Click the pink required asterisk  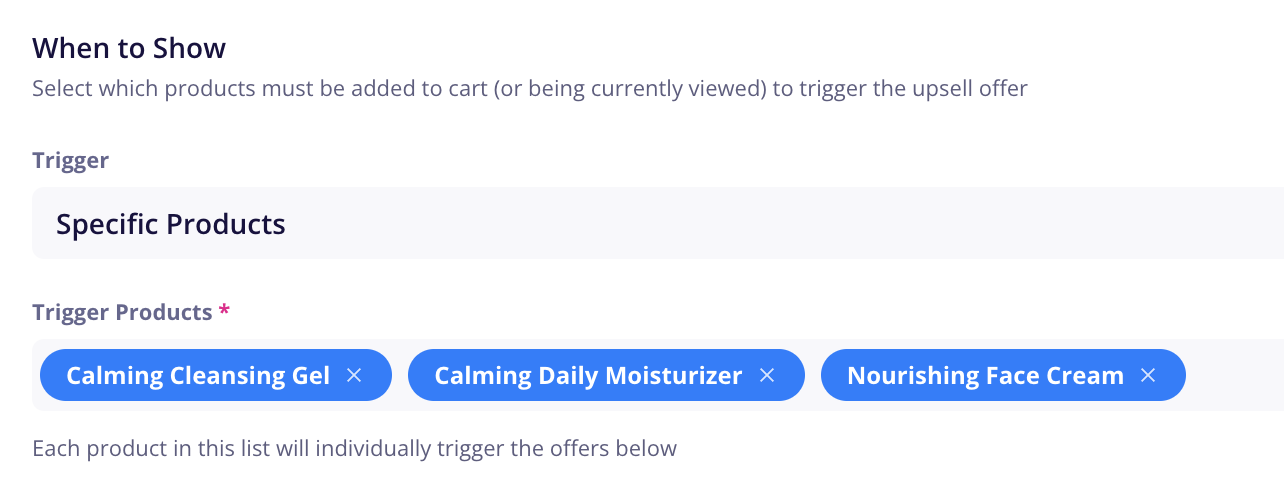[224, 310]
